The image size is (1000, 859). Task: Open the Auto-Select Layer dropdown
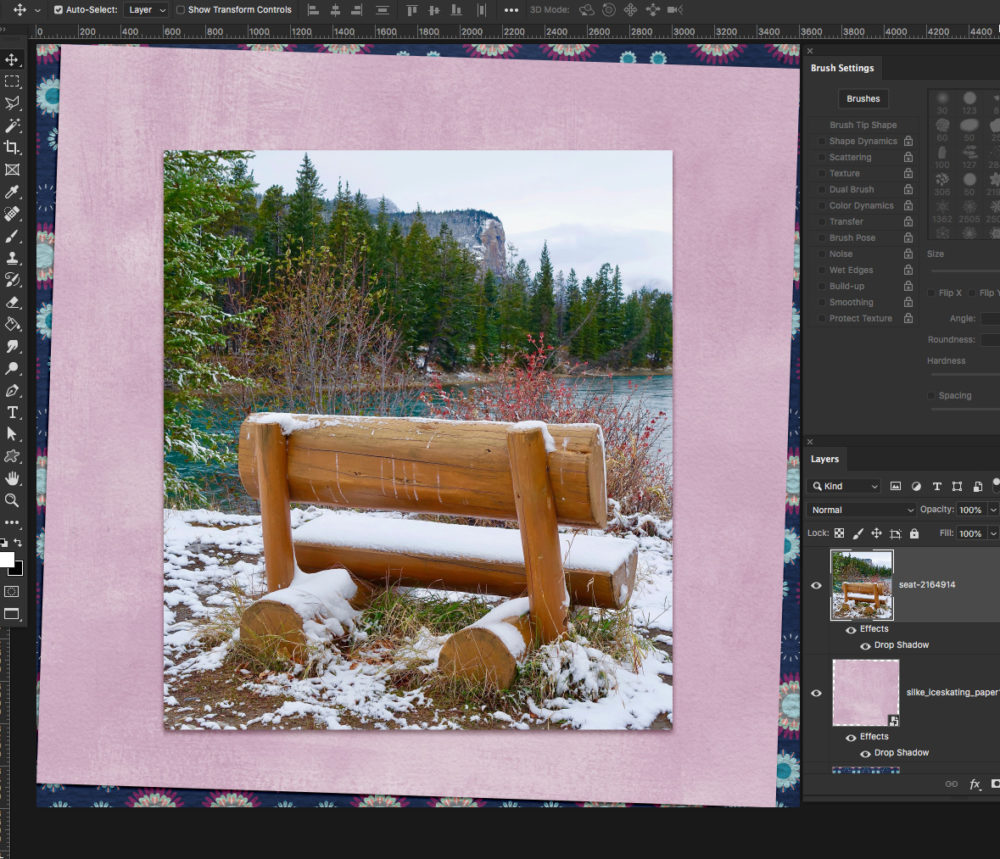[x=146, y=10]
